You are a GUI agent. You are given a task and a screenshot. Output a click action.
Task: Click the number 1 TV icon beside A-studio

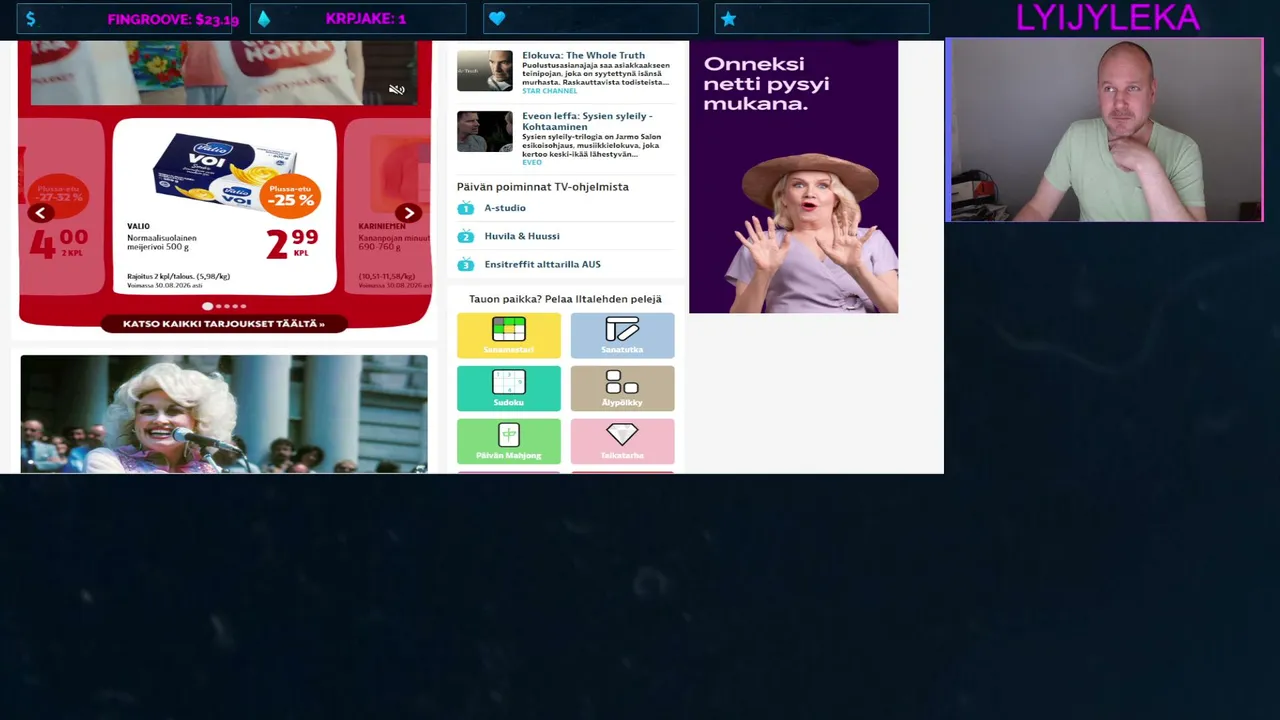tap(465, 208)
